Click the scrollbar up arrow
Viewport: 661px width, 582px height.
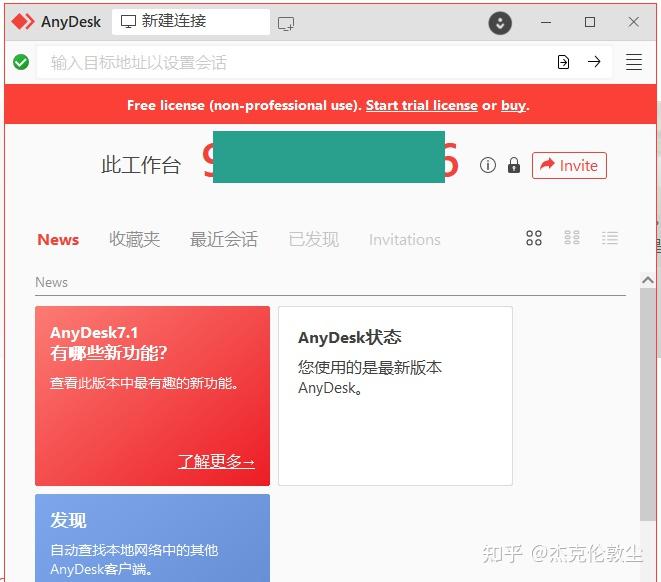(648, 280)
